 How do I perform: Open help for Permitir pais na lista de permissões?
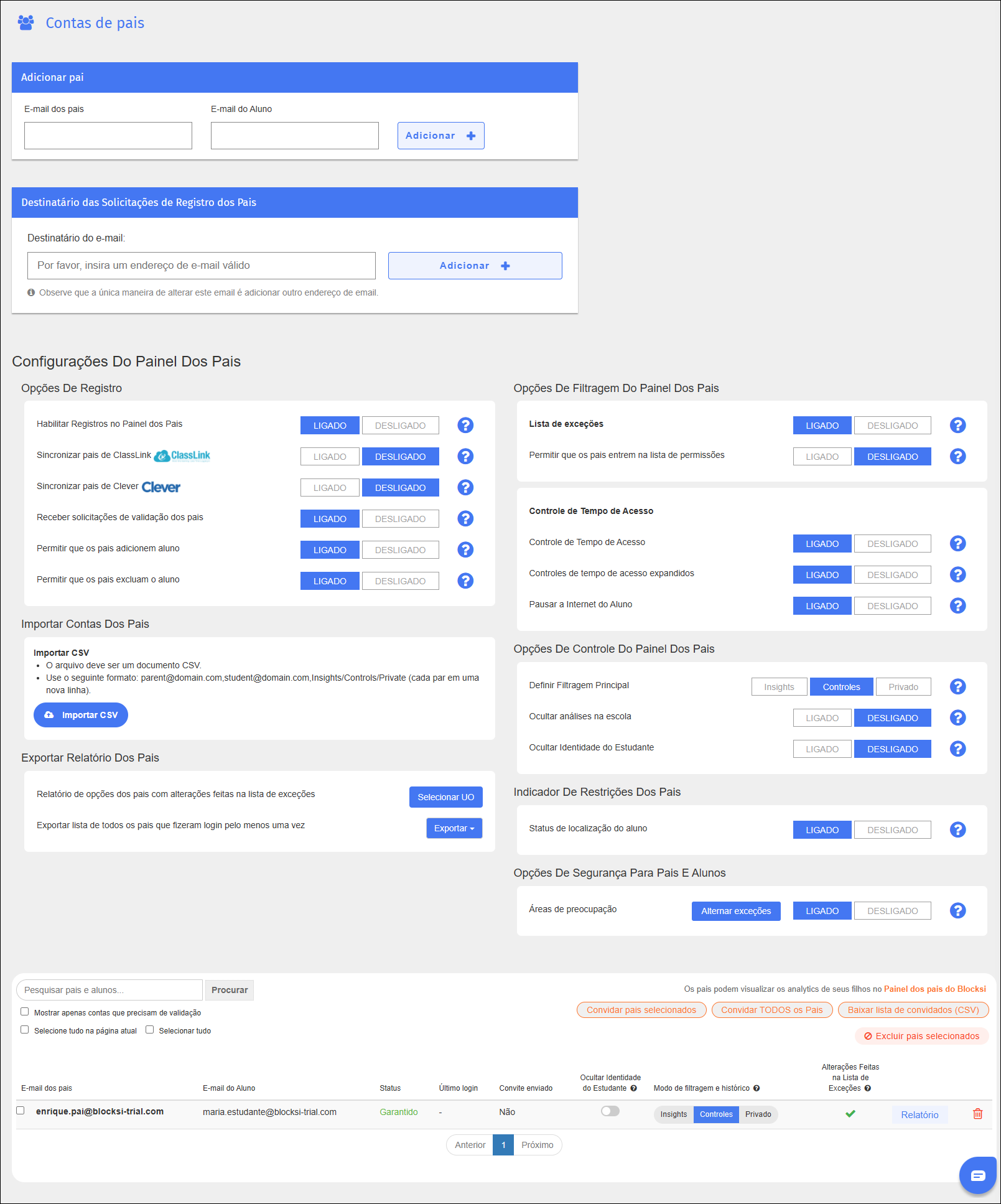click(958, 456)
